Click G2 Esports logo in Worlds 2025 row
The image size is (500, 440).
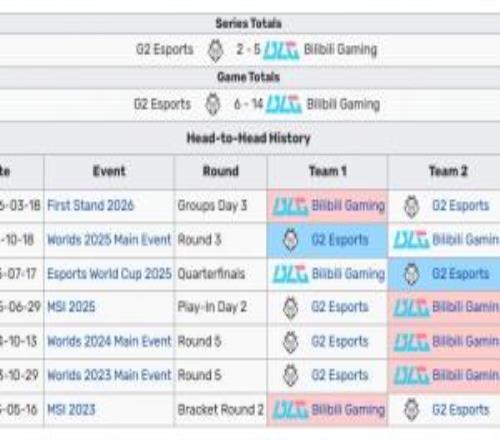pyautogui.click(x=290, y=240)
